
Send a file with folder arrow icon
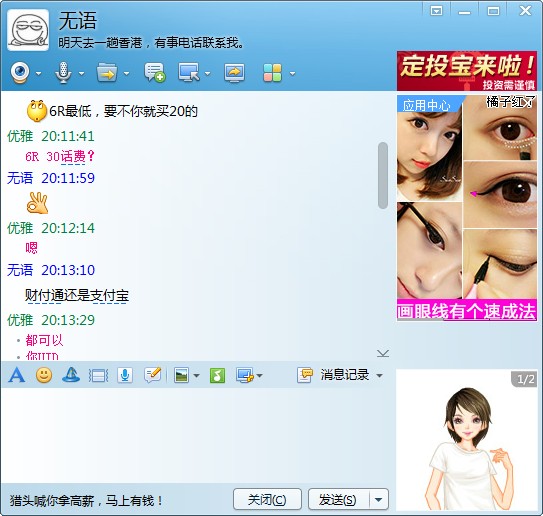(107, 72)
